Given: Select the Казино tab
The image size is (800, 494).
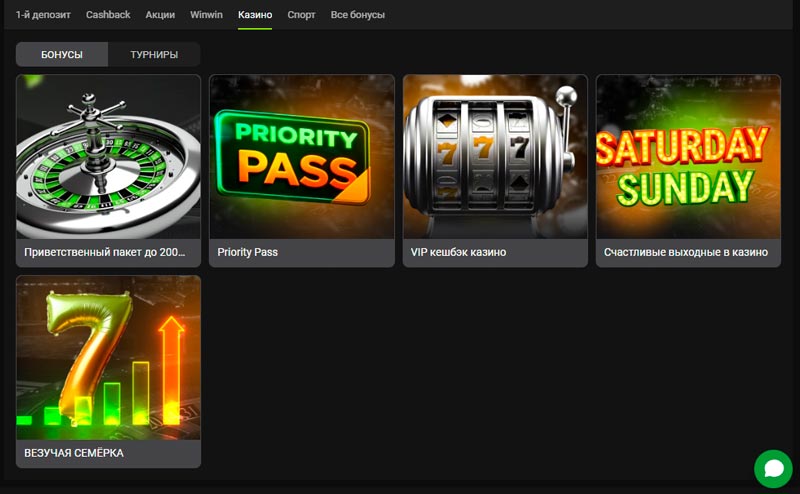Looking at the screenshot, I should [255, 15].
